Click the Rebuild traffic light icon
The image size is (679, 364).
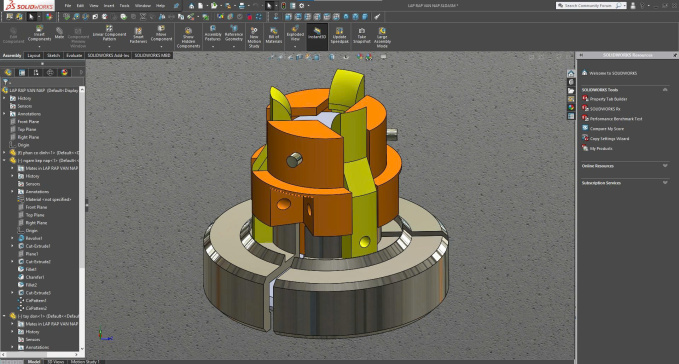pyautogui.click(x=284, y=6)
